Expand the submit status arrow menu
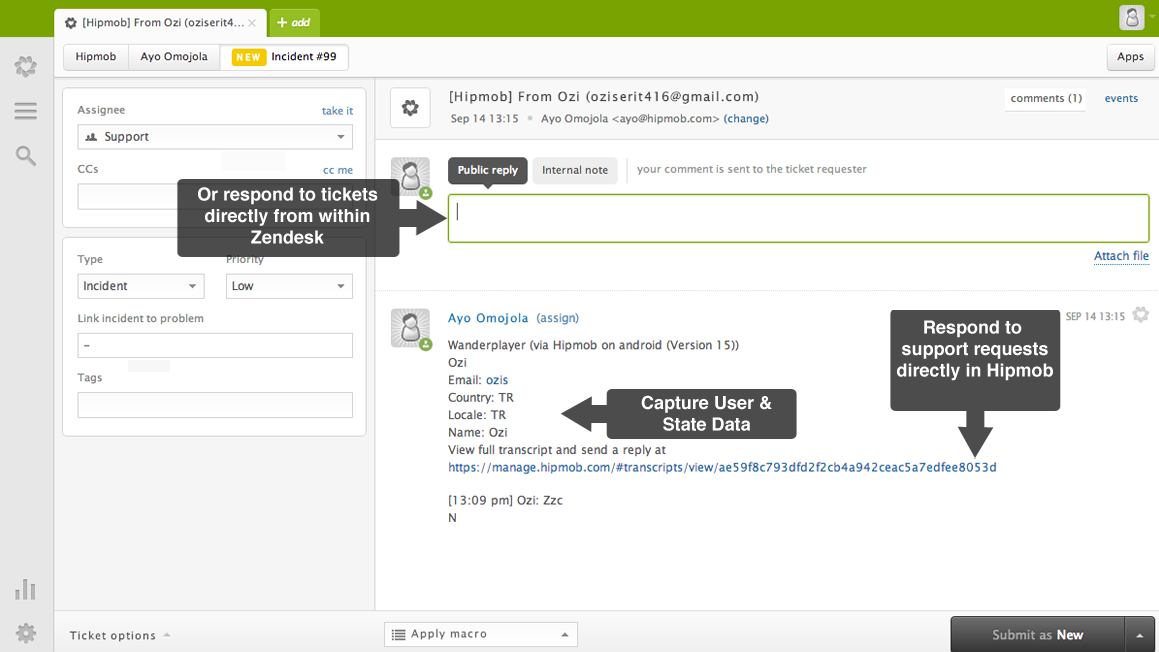This screenshot has width=1159, height=652. 1140,635
